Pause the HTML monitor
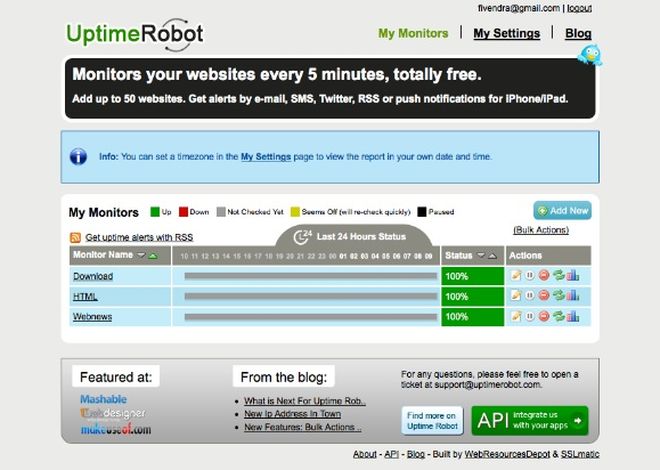660x470 pixels. pyautogui.click(x=530, y=295)
